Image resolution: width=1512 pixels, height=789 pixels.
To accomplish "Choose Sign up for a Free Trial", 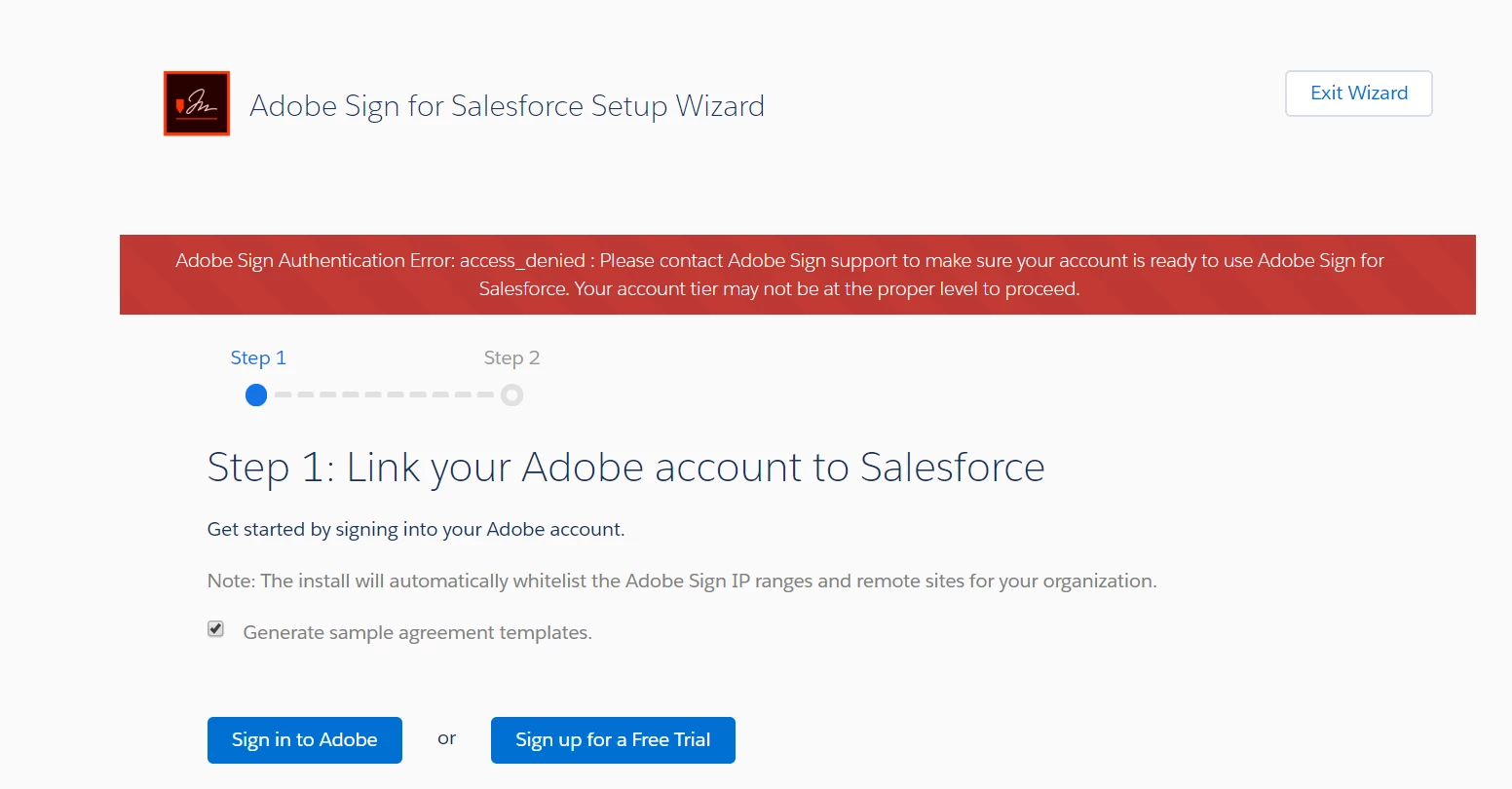I will click(x=613, y=740).
